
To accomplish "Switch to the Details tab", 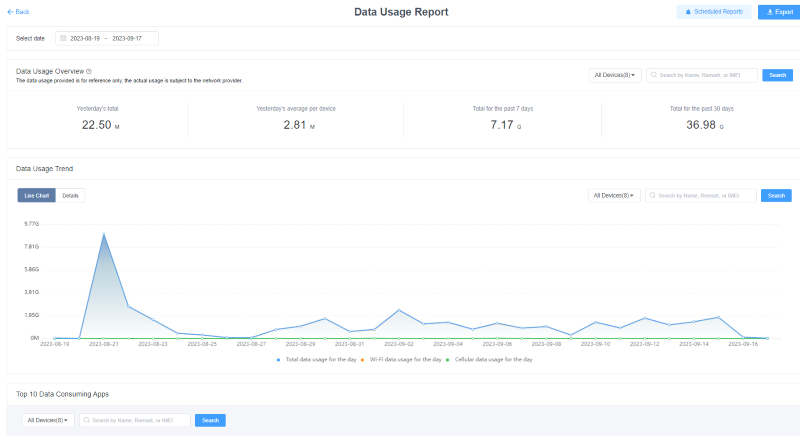I will (70, 195).
